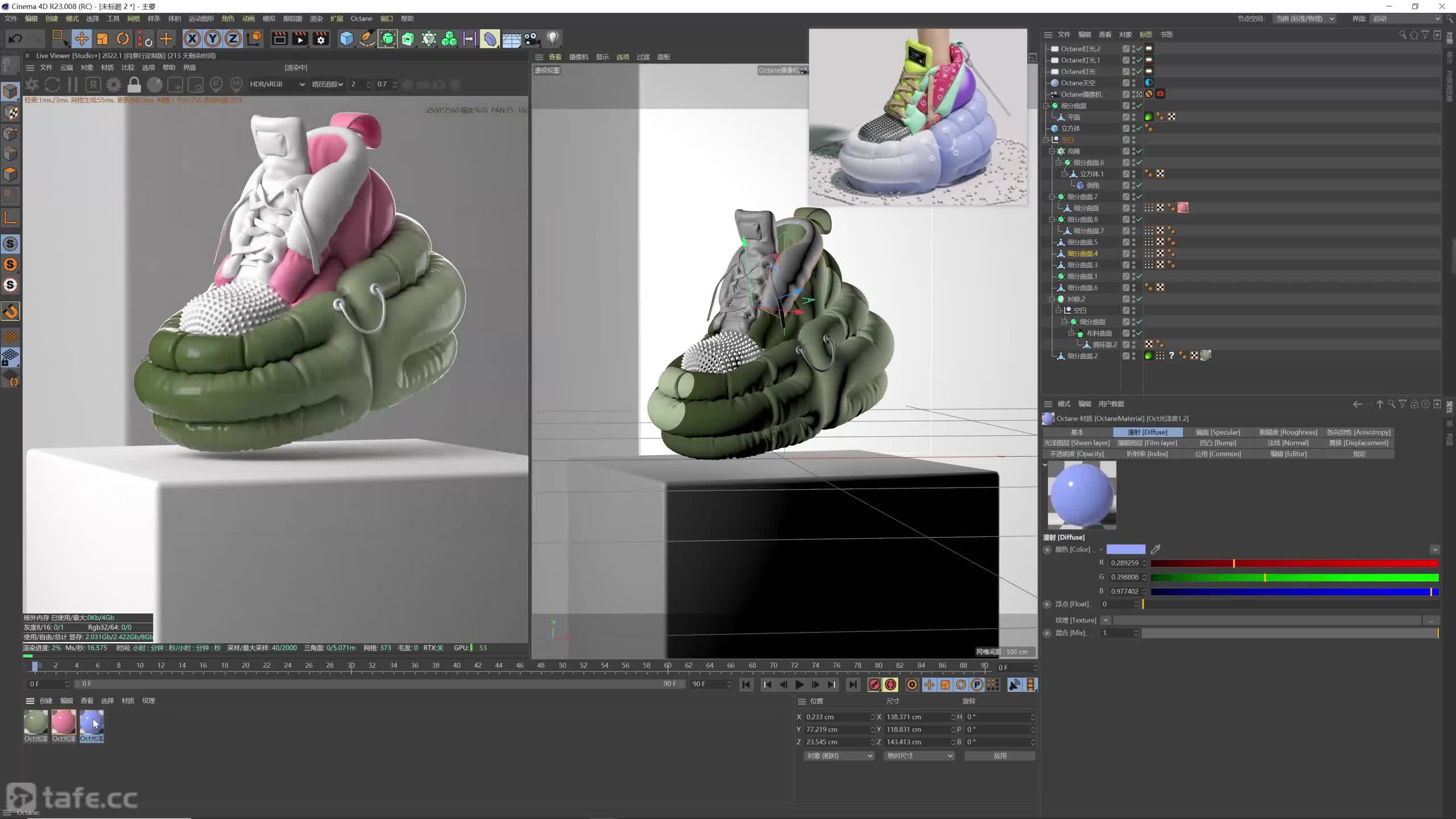The height and width of the screenshot is (819, 1456).
Task: Click the 应用 apply button
Action: click(x=1000, y=756)
